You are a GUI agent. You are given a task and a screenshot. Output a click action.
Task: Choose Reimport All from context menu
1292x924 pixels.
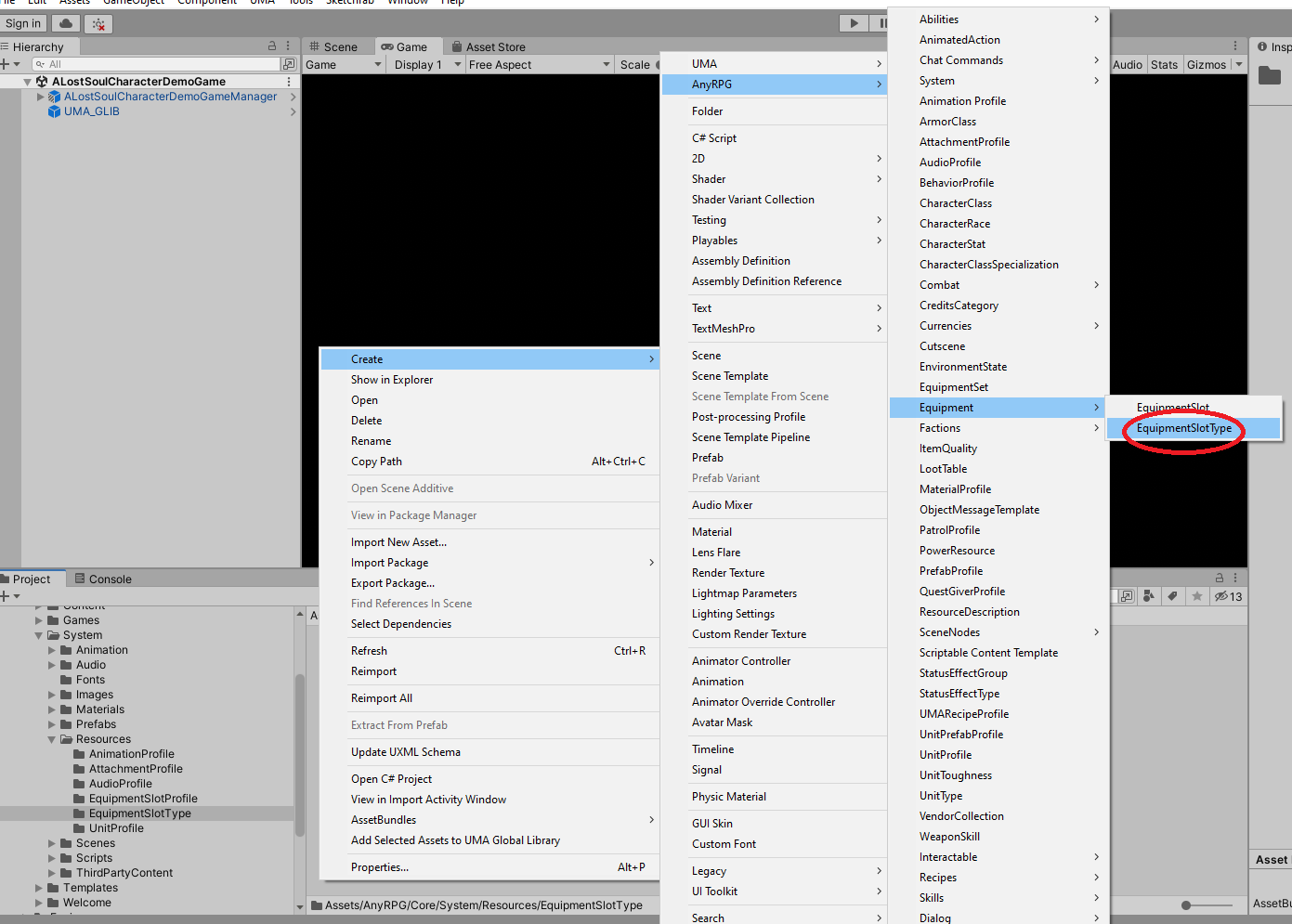tap(489, 698)
